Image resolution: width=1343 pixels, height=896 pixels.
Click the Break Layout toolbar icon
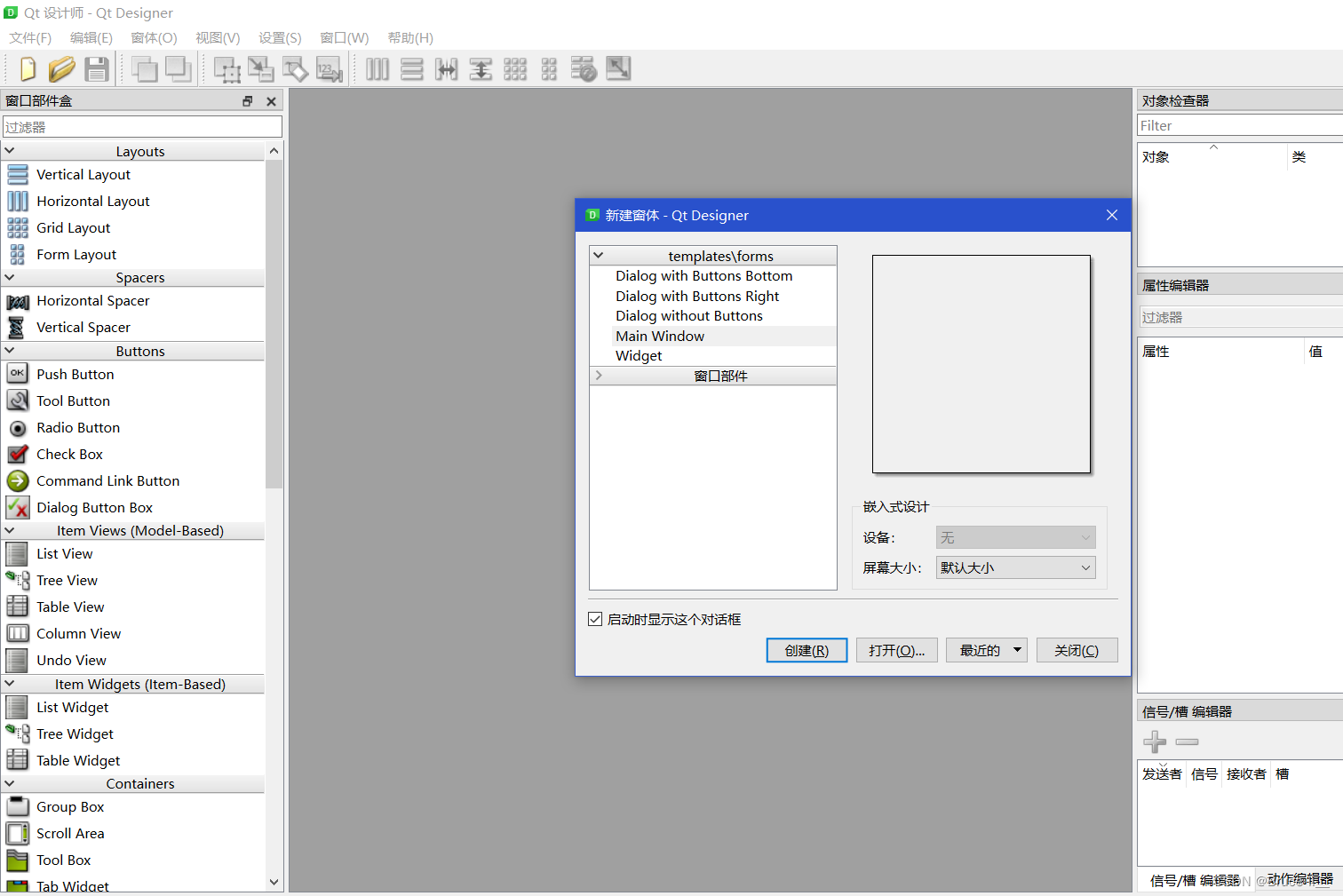pyautogui.click(x=584, y=68)
